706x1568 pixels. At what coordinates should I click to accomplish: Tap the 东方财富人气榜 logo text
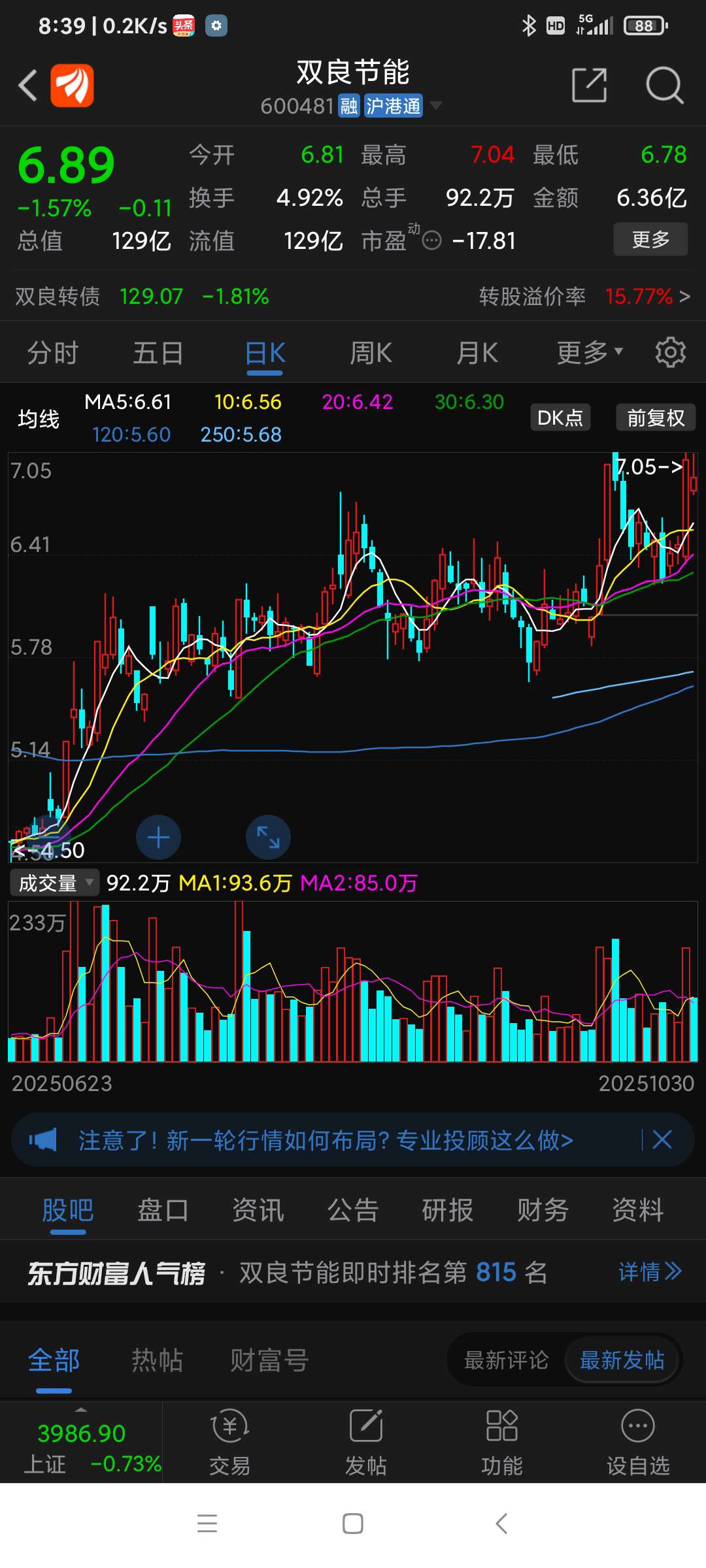[x=116, y=1273]
